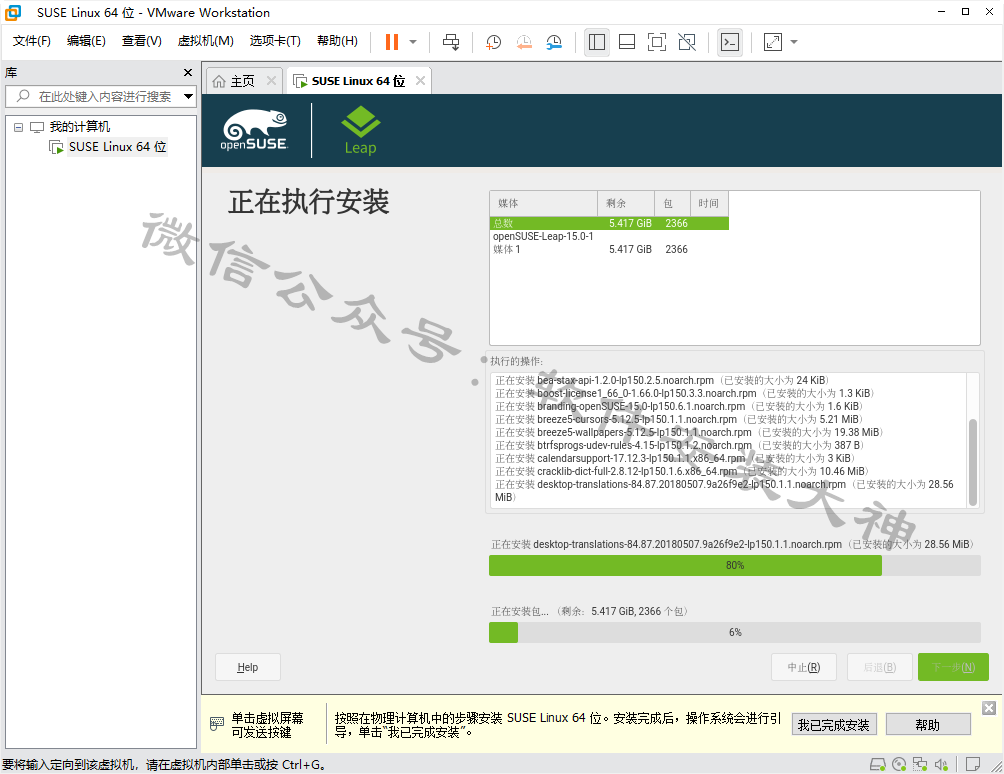This screenshot has height=774, width=1004.
Task: Open the stretch mode dropdown arrow
Action: pos(794,42)
